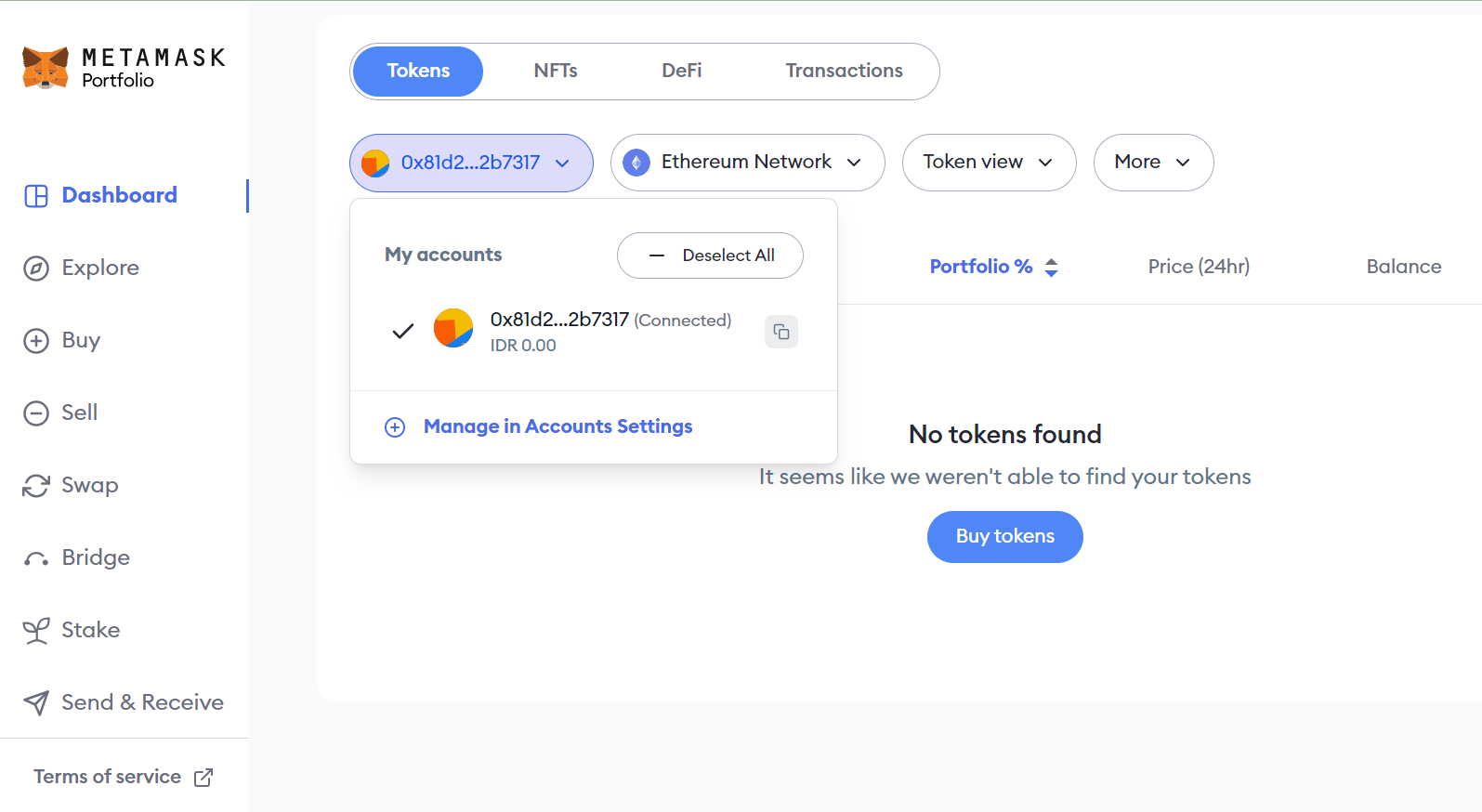Copy the 0x81d2...2b7317 account address
This screenshot has width=1482, height=812.
pos(781,332)
